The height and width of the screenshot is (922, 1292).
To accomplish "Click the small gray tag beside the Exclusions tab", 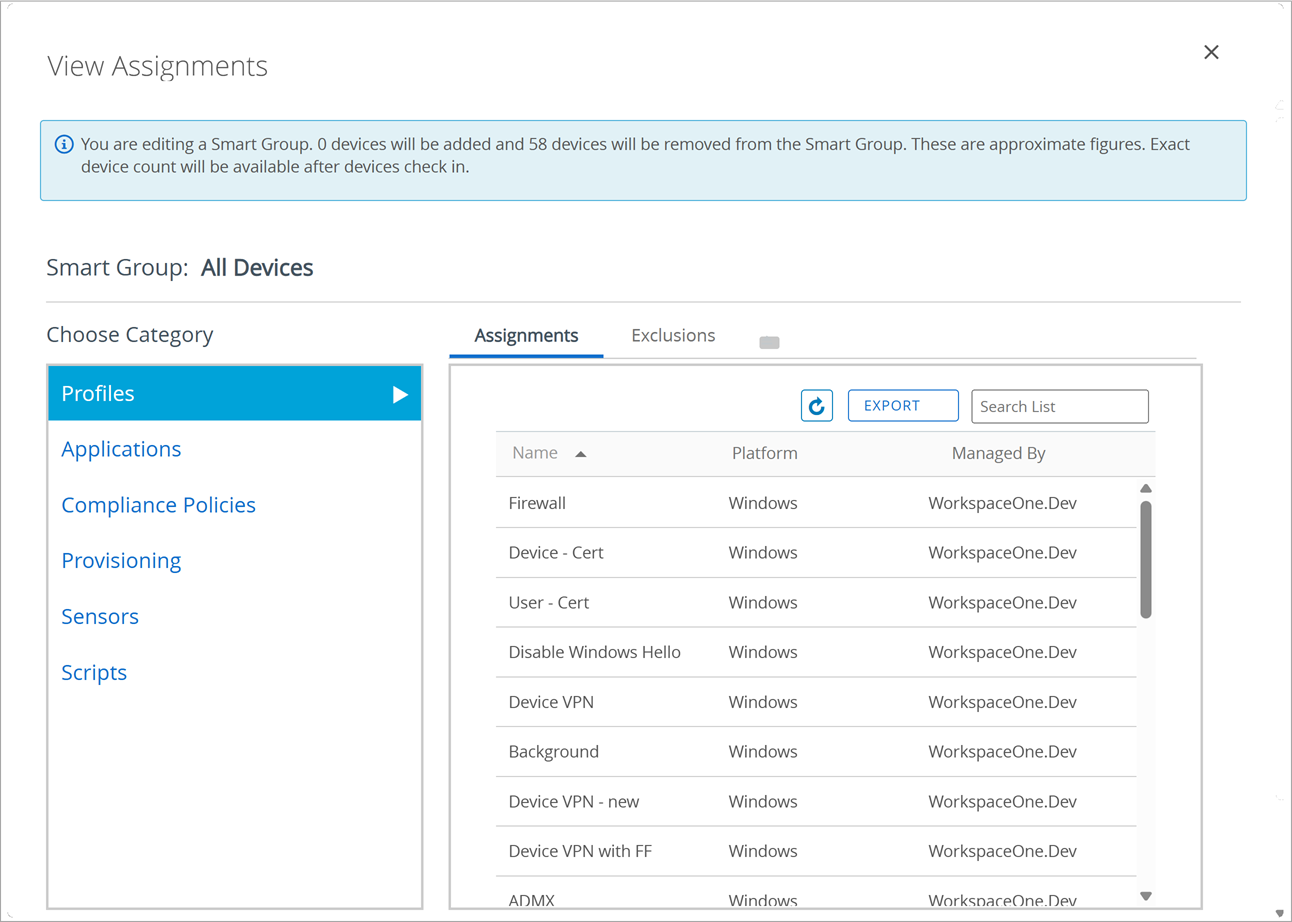I will [769, 342].
